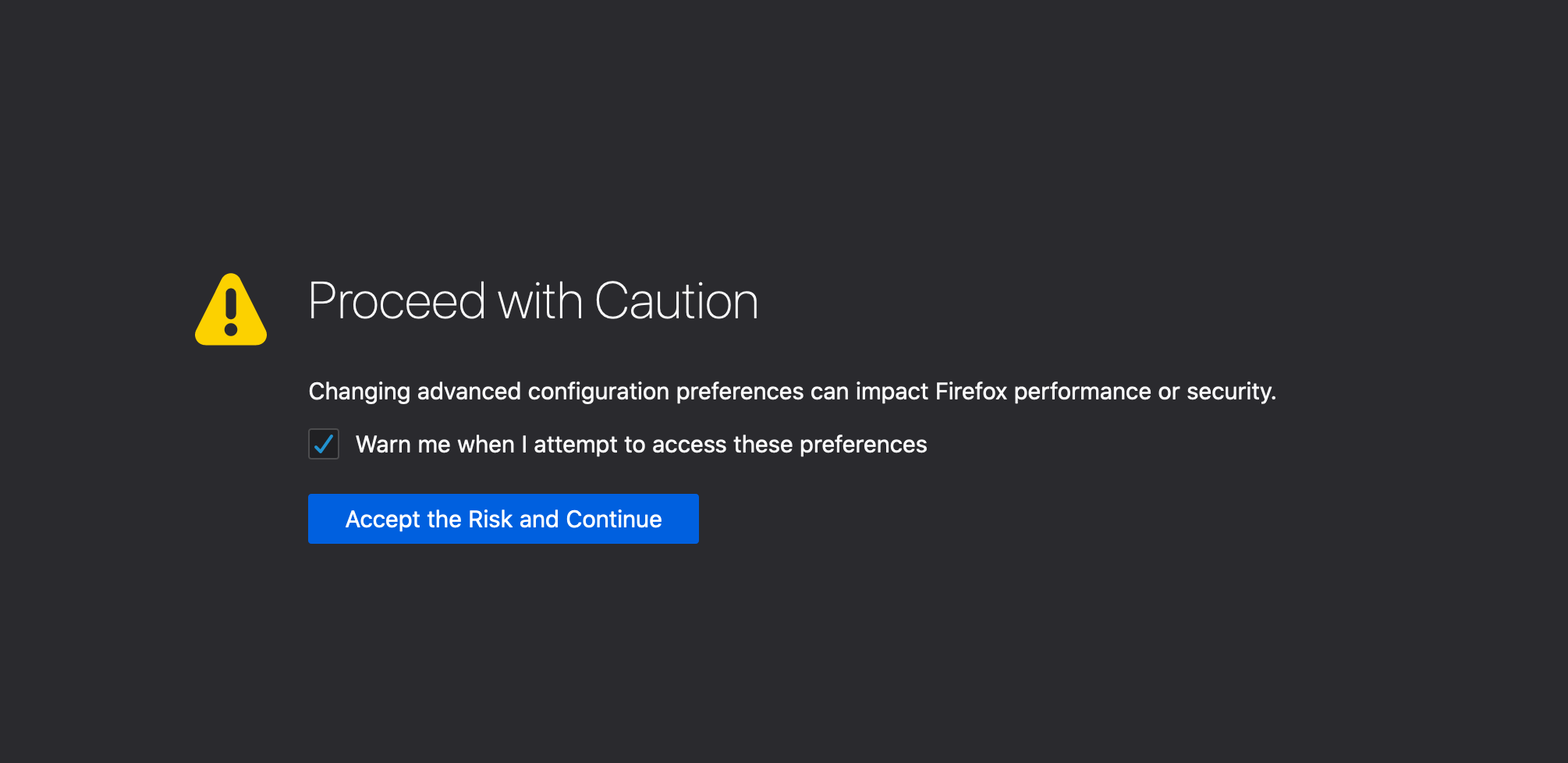Click the exclamation mark inside warning triangle

tap(231, 312)
